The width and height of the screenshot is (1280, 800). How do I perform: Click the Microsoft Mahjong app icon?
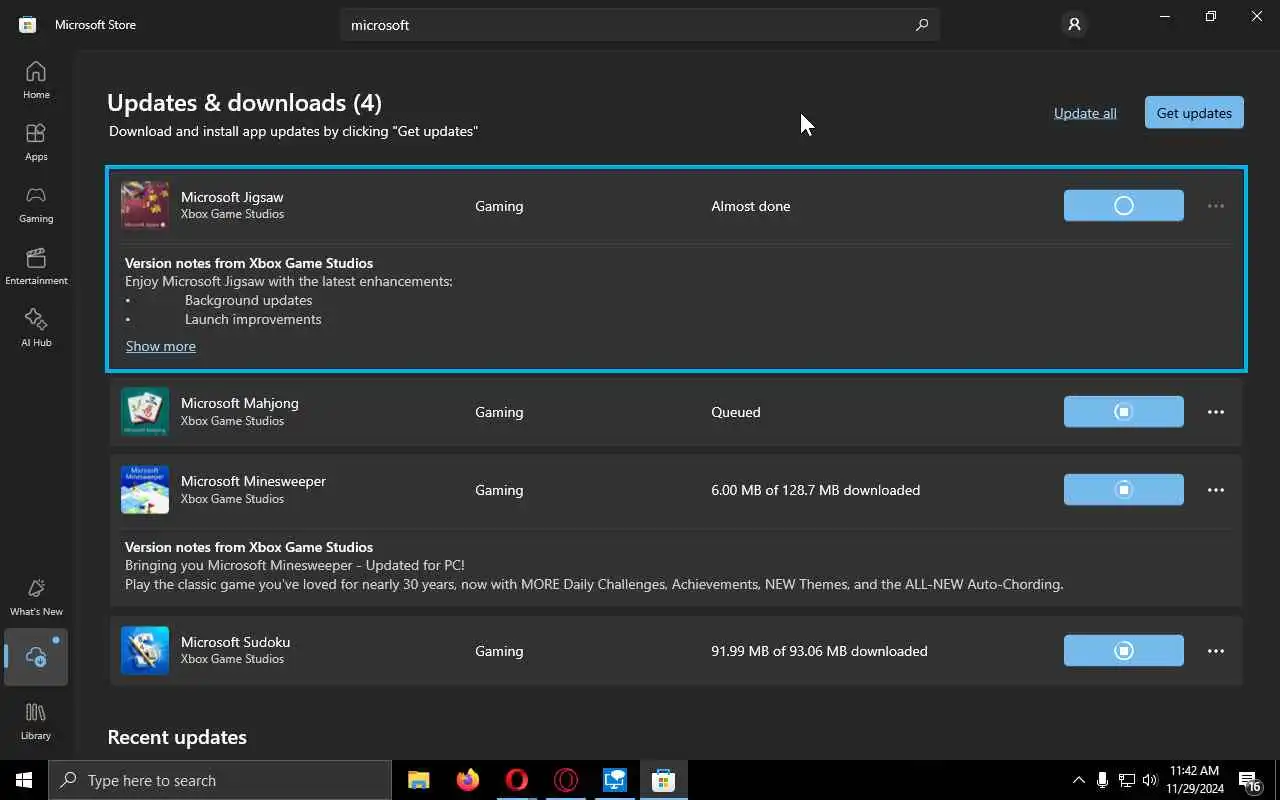[x=145, y=412]
